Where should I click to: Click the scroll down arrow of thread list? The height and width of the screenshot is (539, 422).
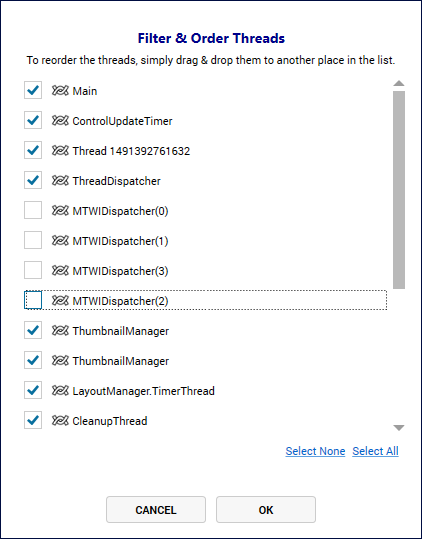pos(399,428)
